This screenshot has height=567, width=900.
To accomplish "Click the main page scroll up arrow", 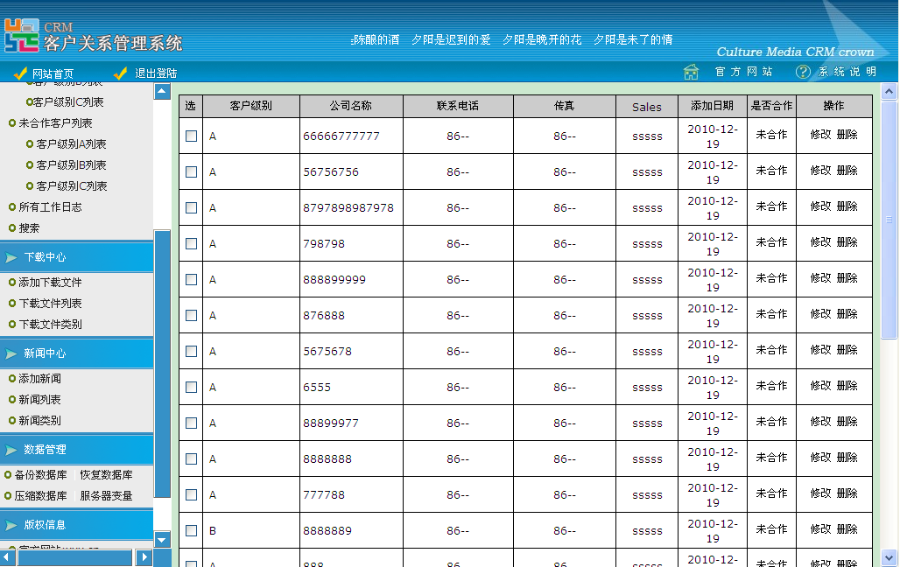I will pyautogui.click(x=889, y=91).
